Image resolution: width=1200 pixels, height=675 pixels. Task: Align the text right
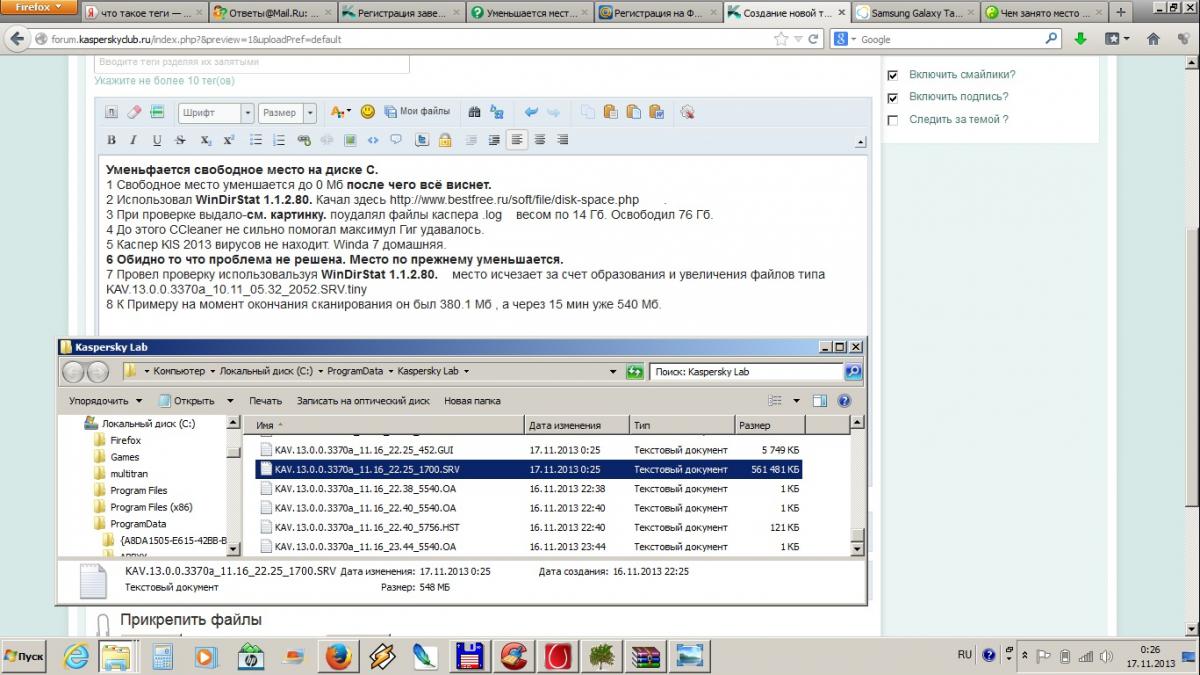coord(564,140)
